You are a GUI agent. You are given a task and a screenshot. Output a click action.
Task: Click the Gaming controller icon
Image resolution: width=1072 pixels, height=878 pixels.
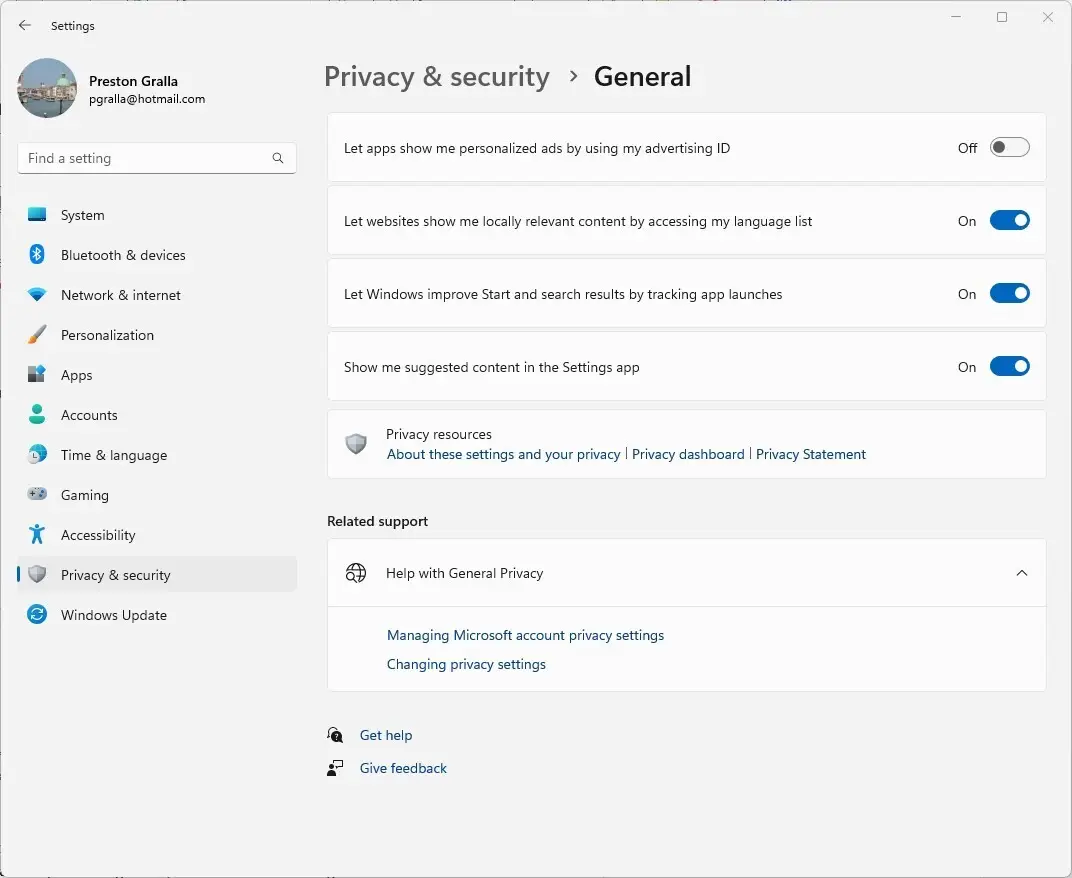[x=37, y=494]
